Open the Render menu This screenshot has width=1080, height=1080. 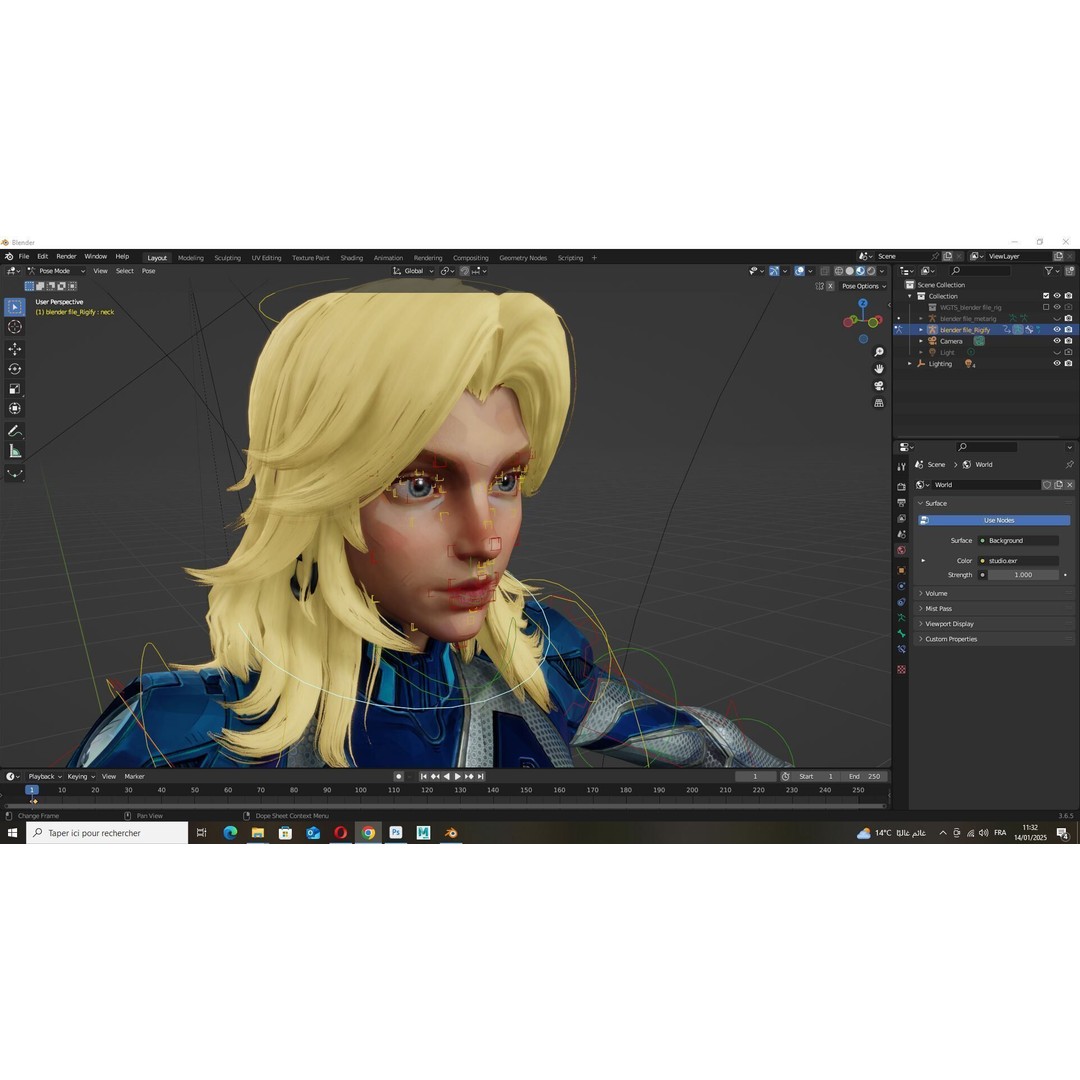click(66, 256)
